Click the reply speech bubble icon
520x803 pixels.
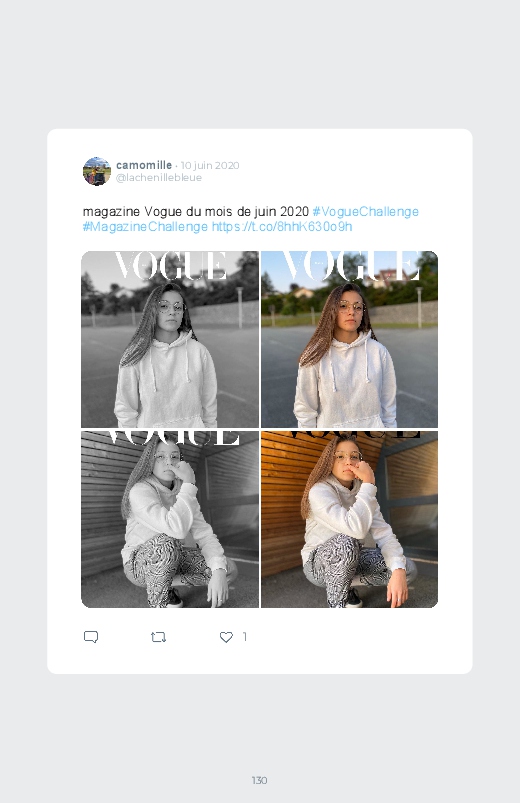click(91, 637)
